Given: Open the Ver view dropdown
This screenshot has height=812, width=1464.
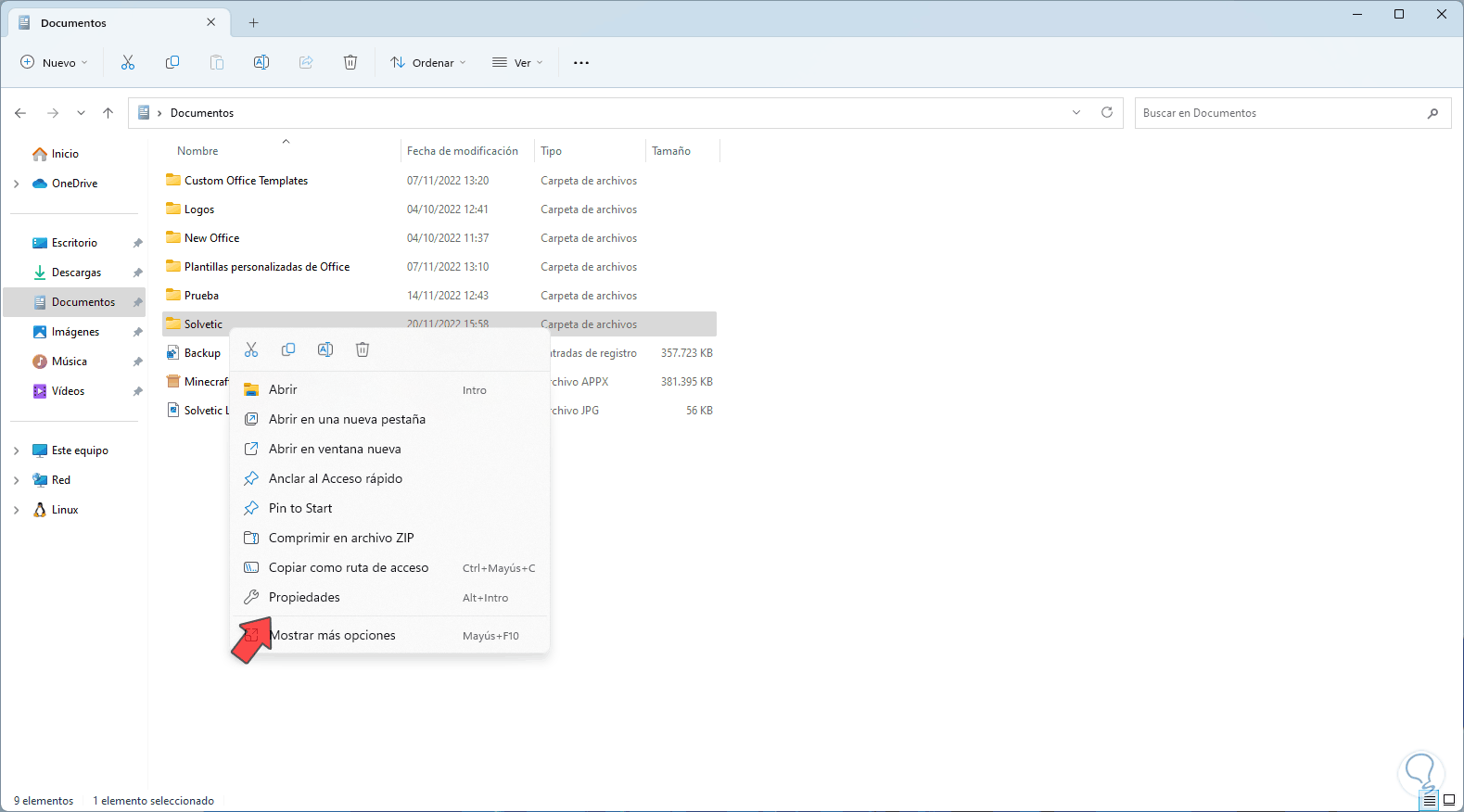Looking at the screenshot, I should pyautogui.click(x=517, y=62).
